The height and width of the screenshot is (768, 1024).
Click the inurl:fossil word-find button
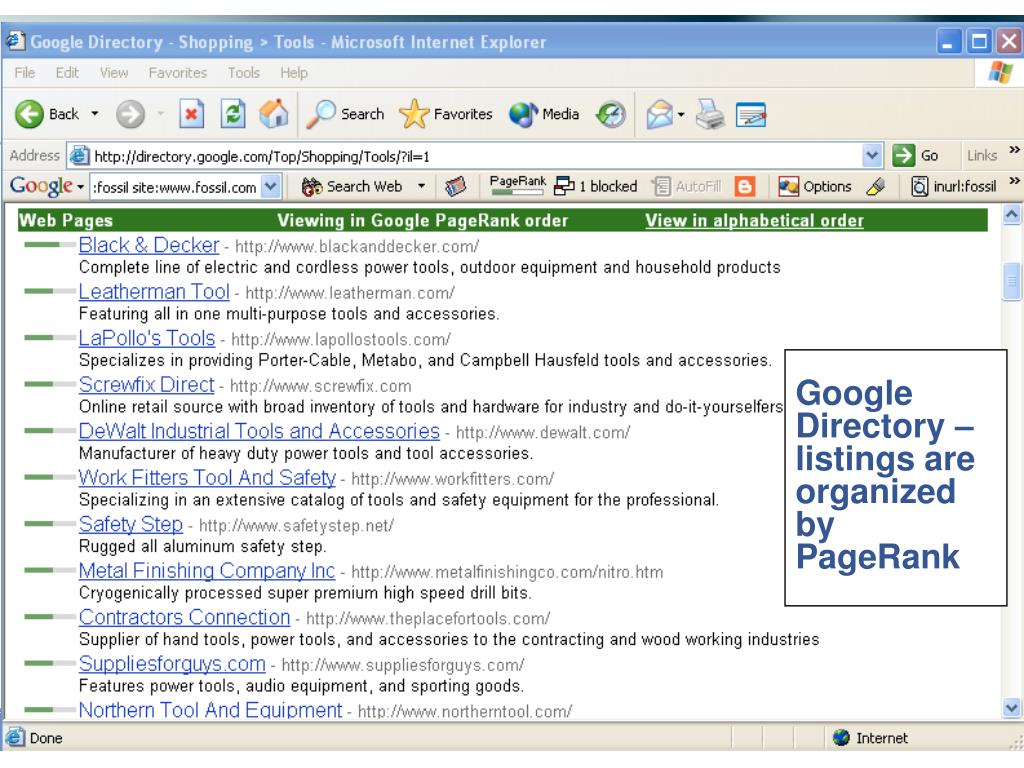click(x=953, y=187)
